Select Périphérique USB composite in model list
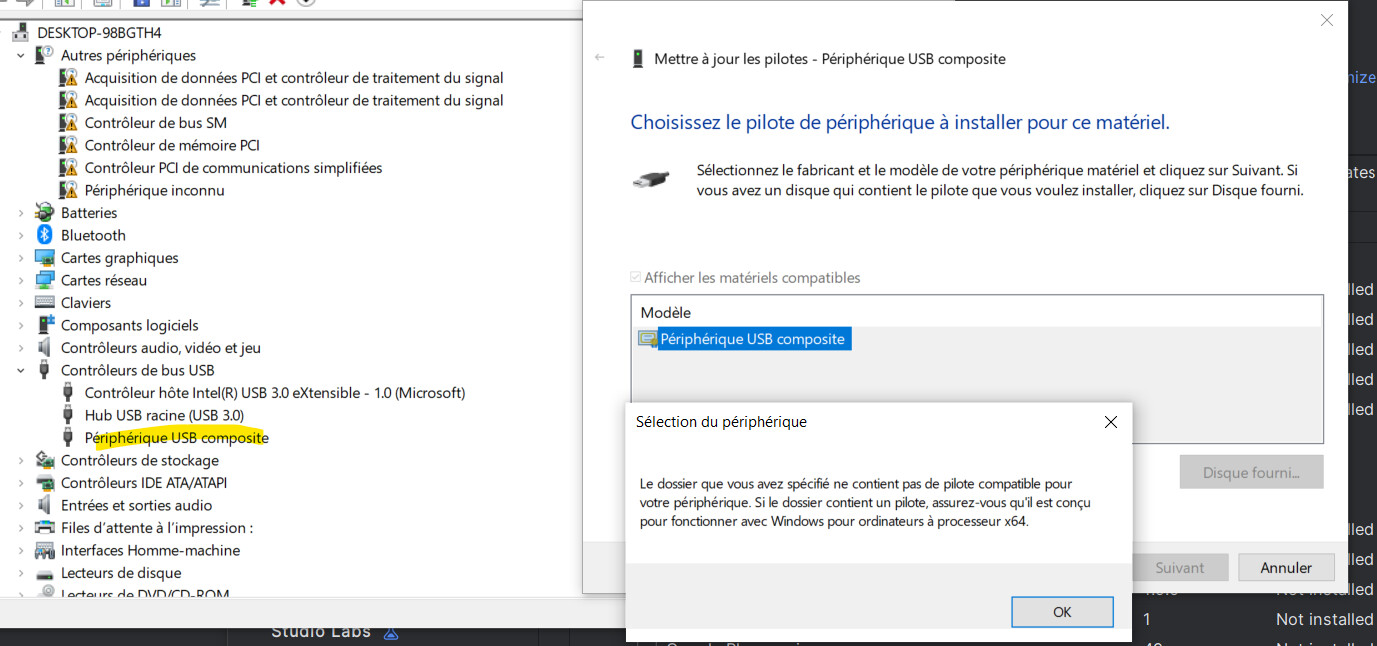The image size is (1377, 646). point(752,339)
